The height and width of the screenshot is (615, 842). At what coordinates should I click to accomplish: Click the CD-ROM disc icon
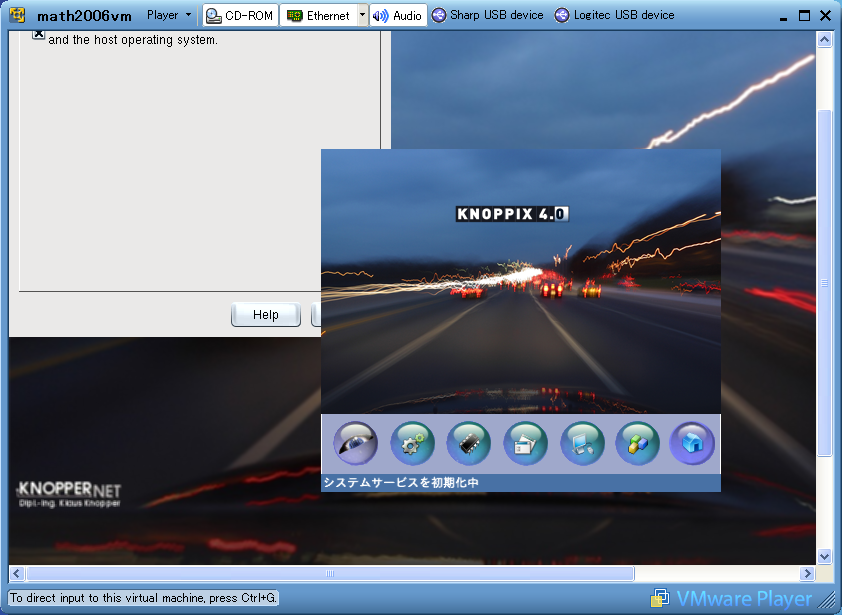tap(214, 16)
